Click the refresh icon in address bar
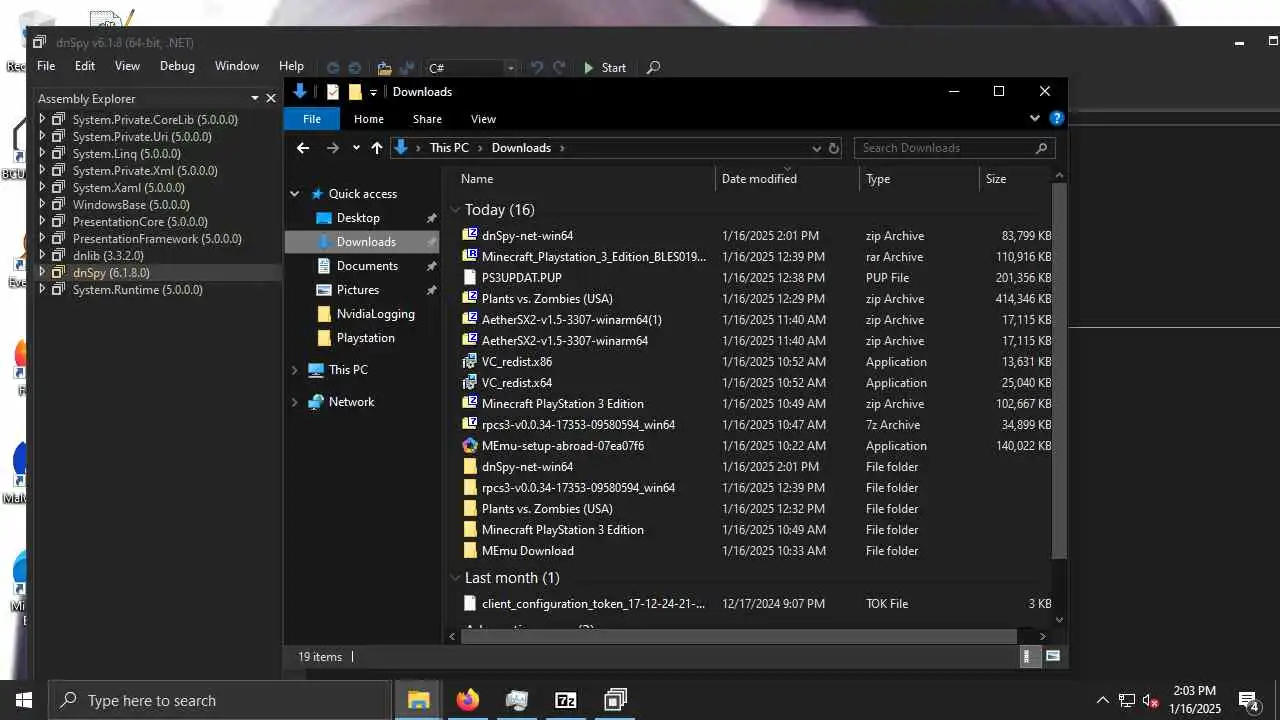The height and width of the screenshot is (720, 1280). tap(833, 148)
